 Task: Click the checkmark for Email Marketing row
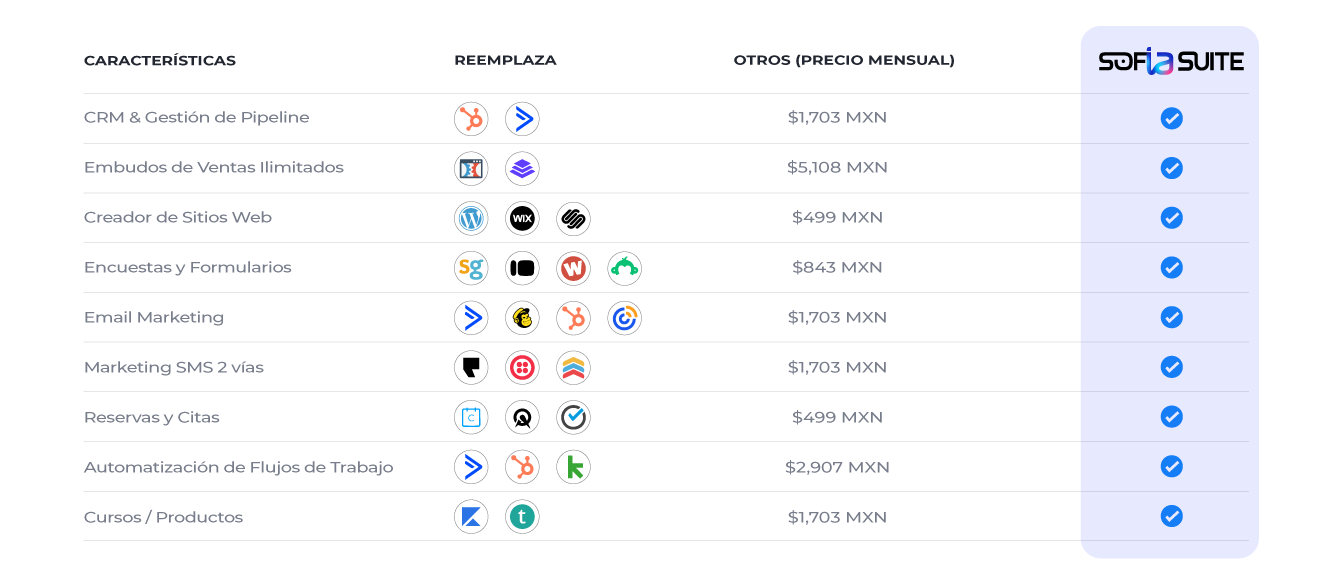click(x=1172, y=317)
